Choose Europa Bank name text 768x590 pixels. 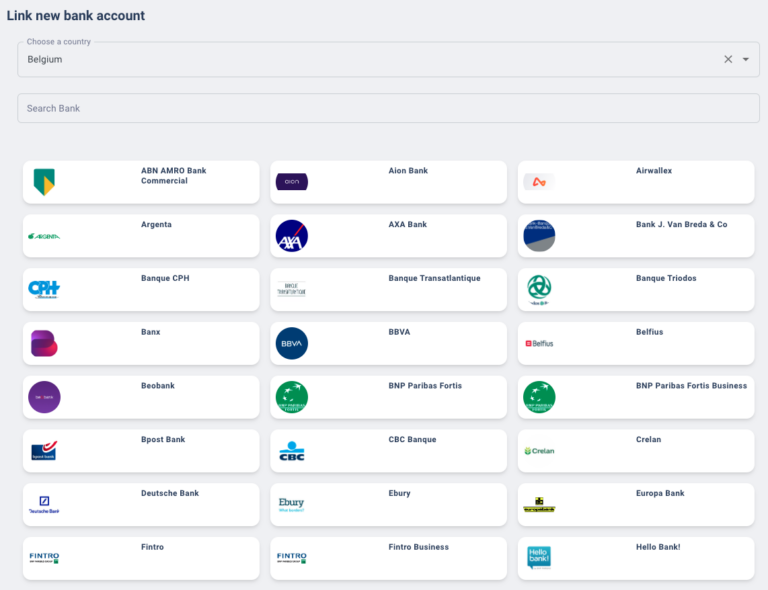[x=660, y=493]
